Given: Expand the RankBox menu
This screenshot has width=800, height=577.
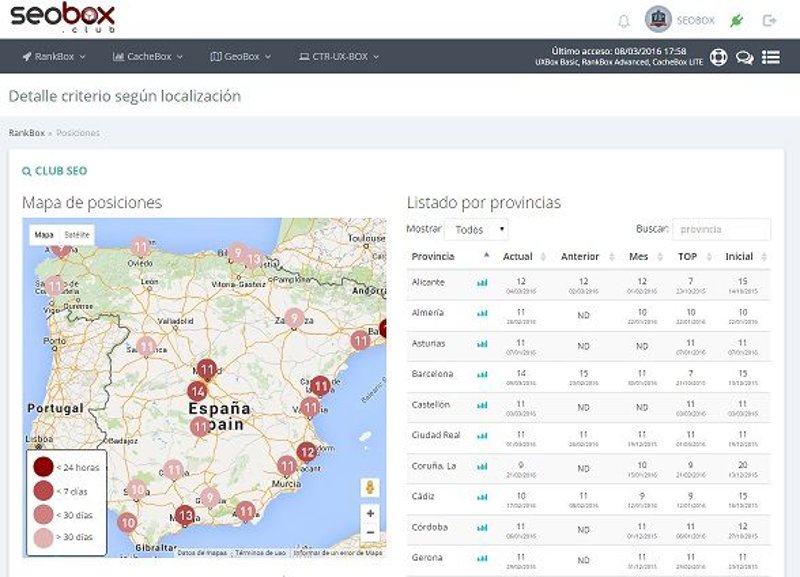Looking at the screenshot, I should pos(54,57).
